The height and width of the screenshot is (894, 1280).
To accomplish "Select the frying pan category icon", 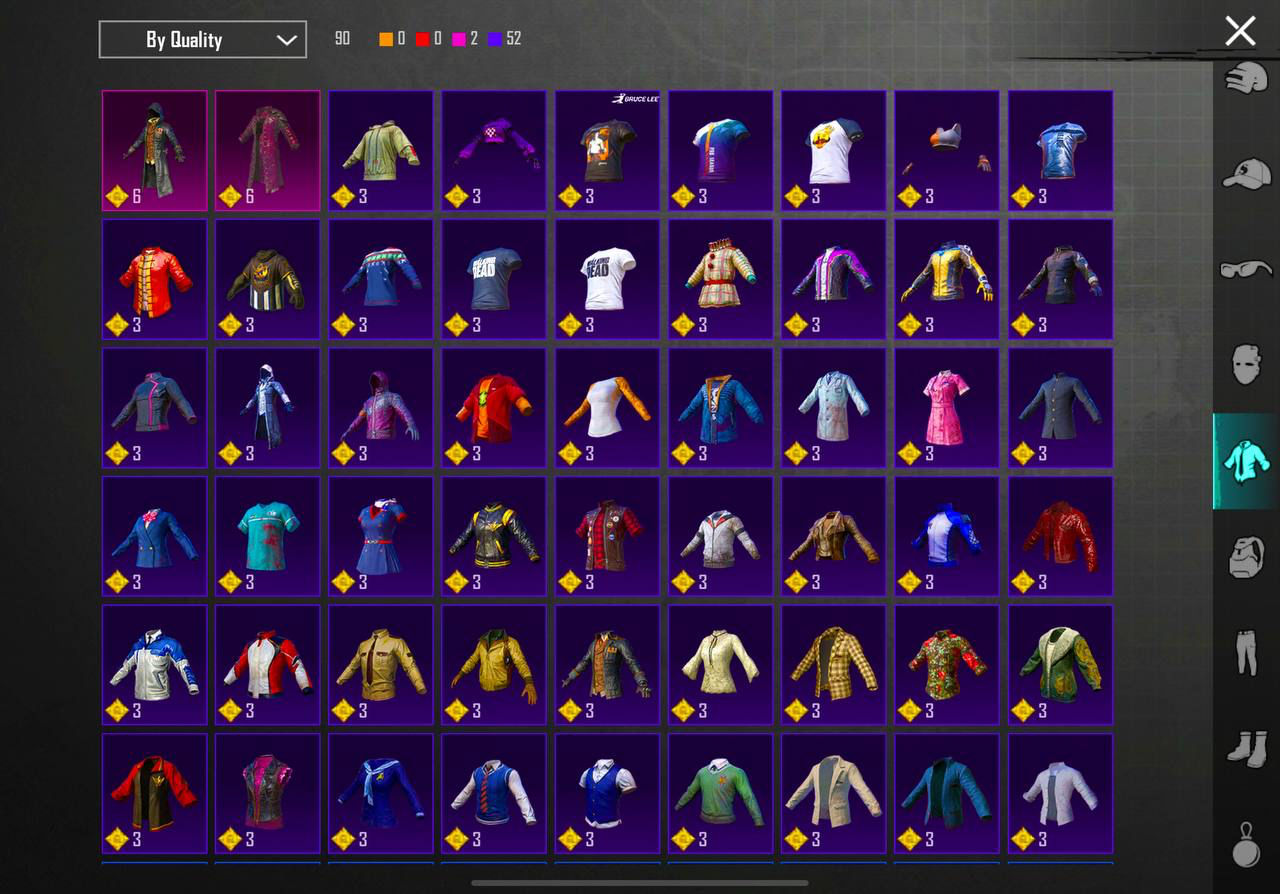I will click(1246, 846).
